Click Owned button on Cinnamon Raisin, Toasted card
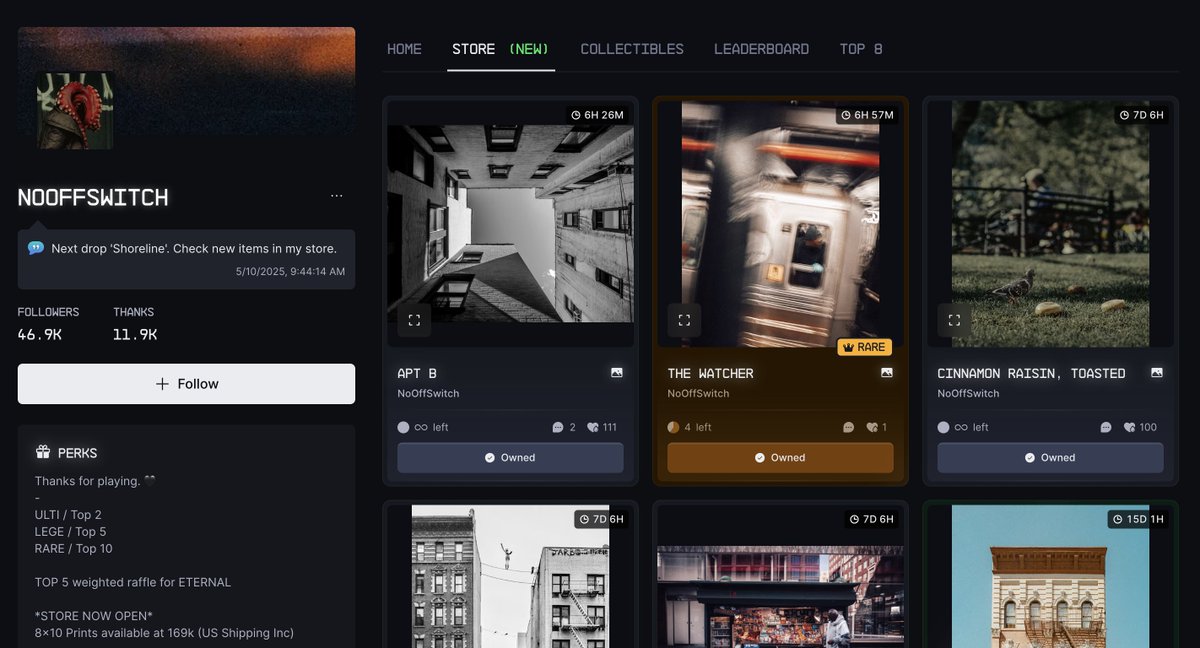 (x=1050, y=458)
